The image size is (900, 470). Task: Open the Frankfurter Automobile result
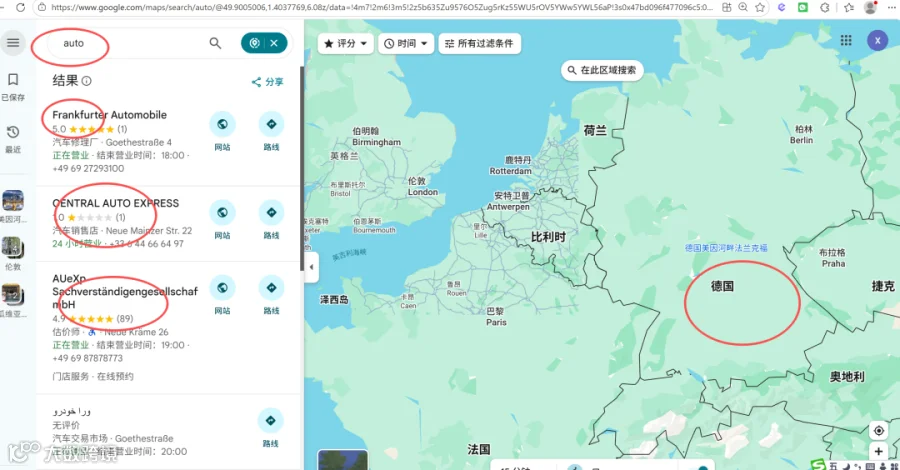click(x=110, y=115)
